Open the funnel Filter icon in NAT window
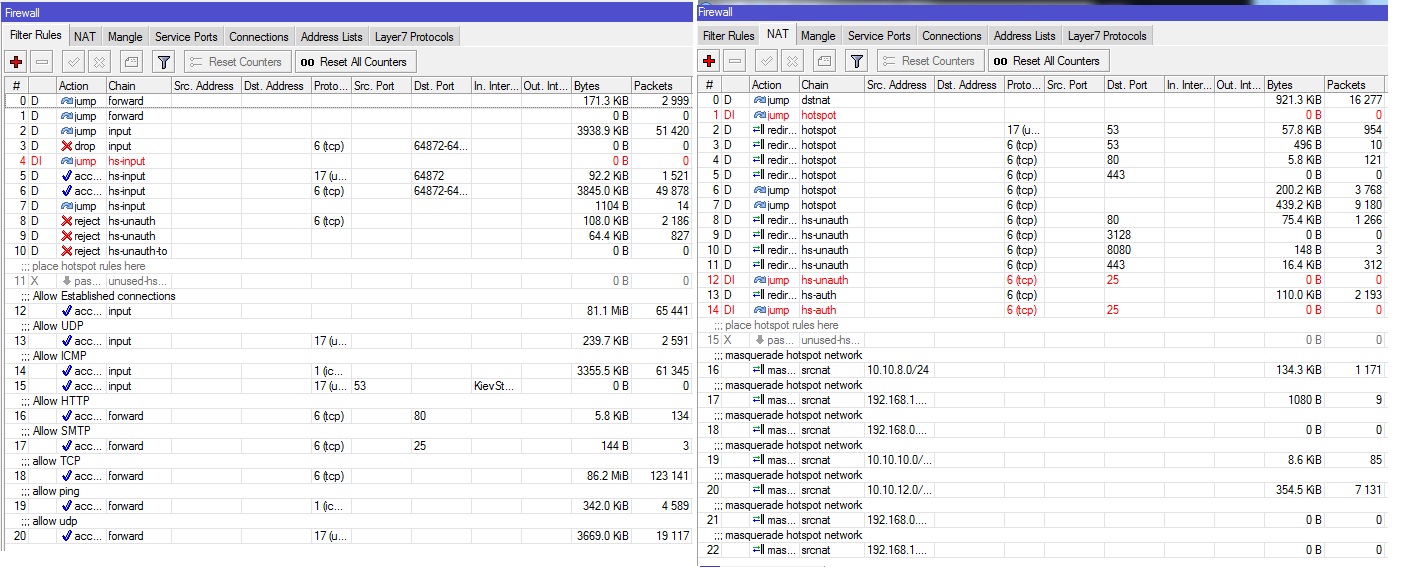 [857, 61]
